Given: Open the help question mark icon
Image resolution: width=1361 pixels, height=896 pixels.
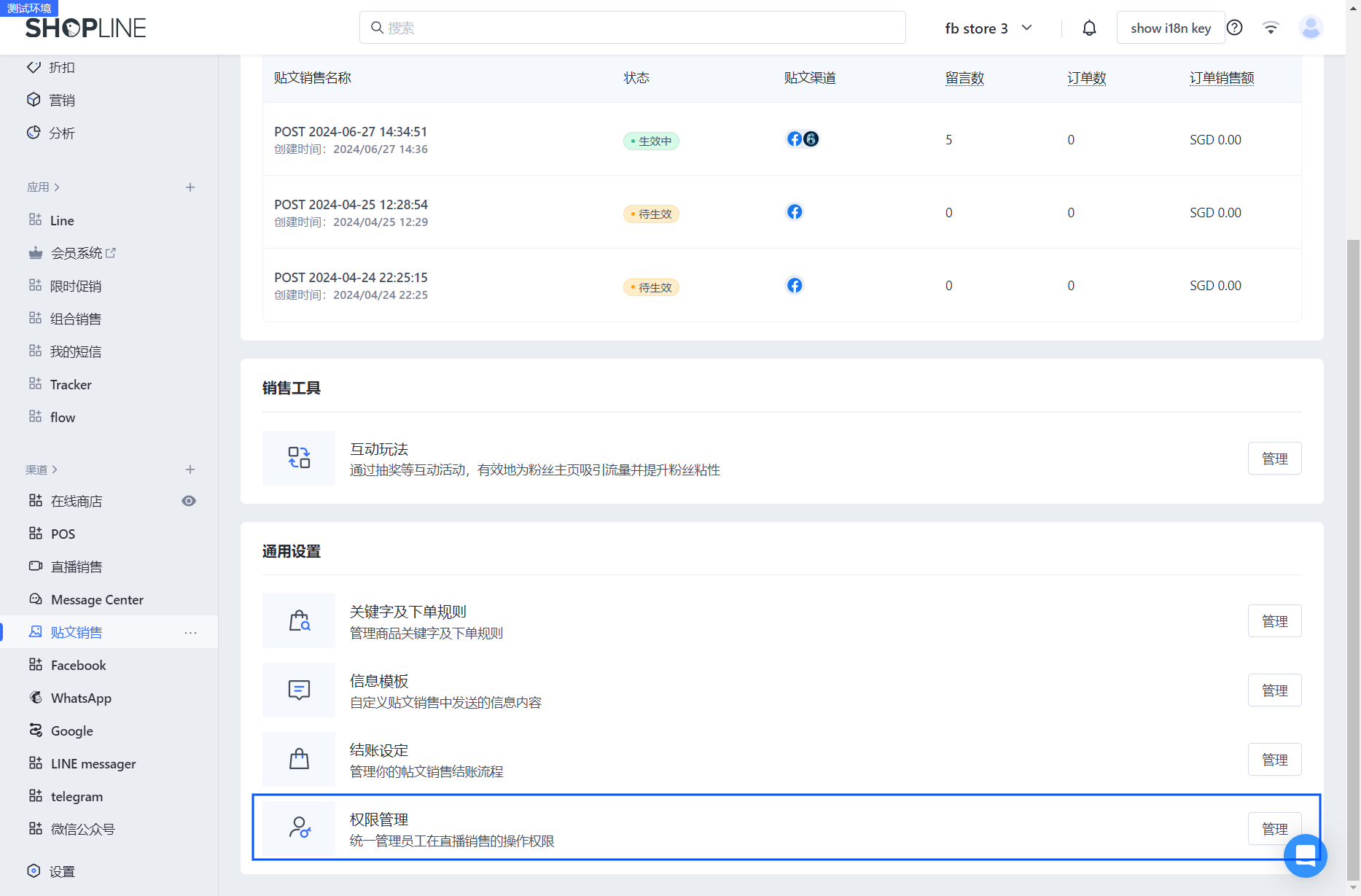Looking at the screenshot, I should click(x=1234, y=28).
